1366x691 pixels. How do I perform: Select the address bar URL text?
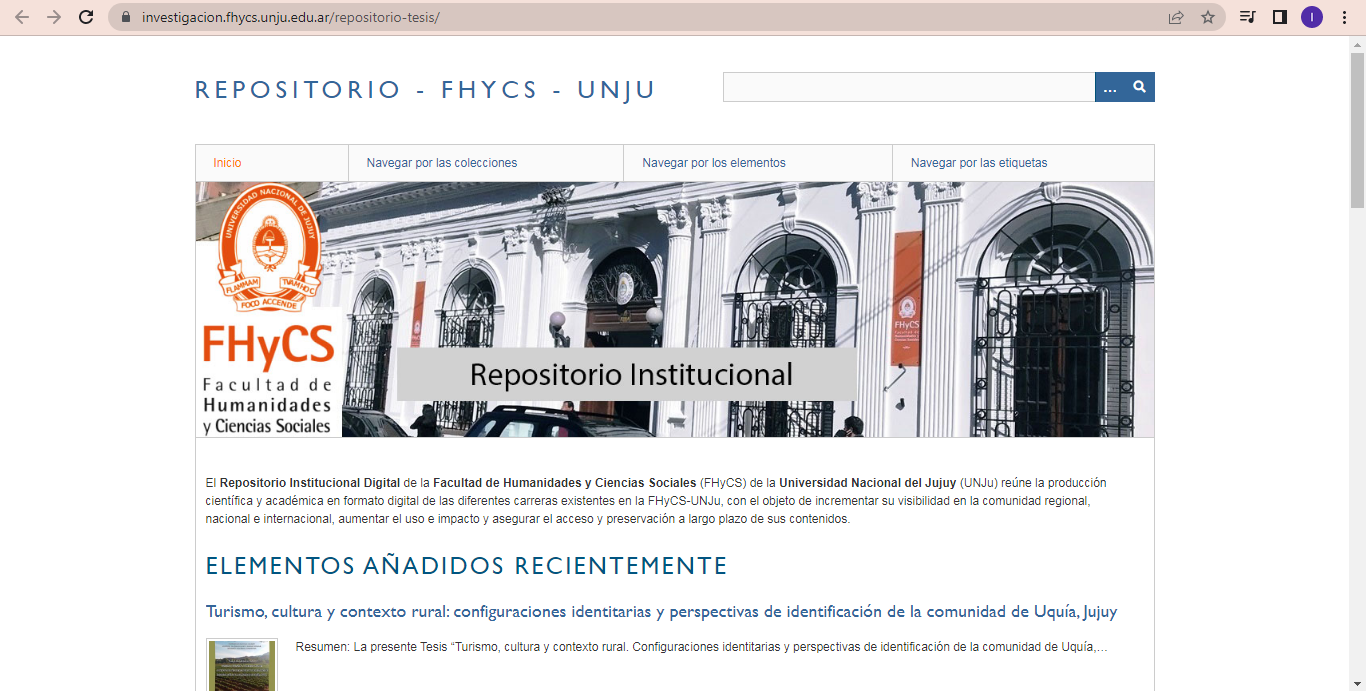pyautogui.click(x=290, y=18)
